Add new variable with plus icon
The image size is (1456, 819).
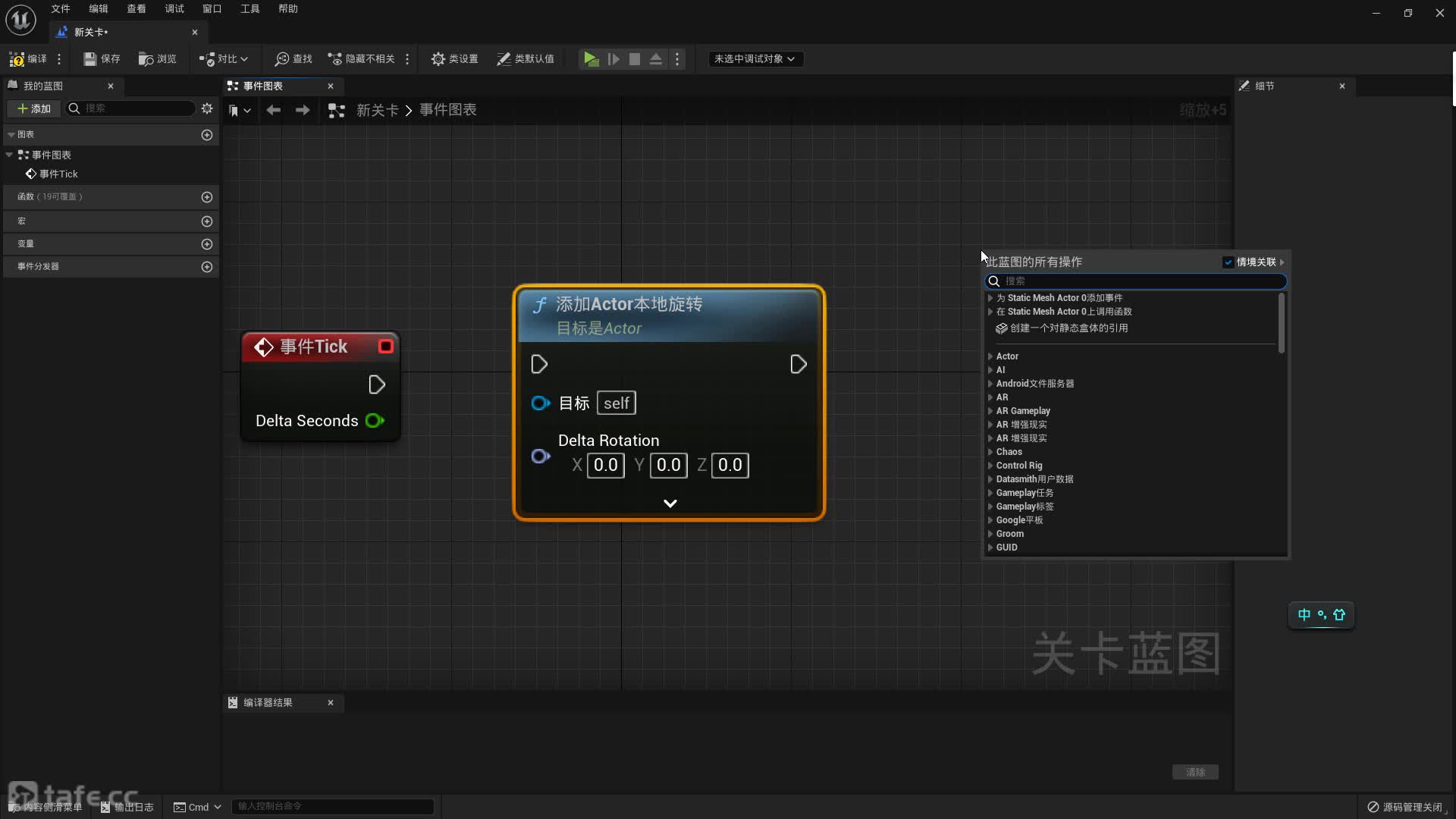click(x=207, y=243)
